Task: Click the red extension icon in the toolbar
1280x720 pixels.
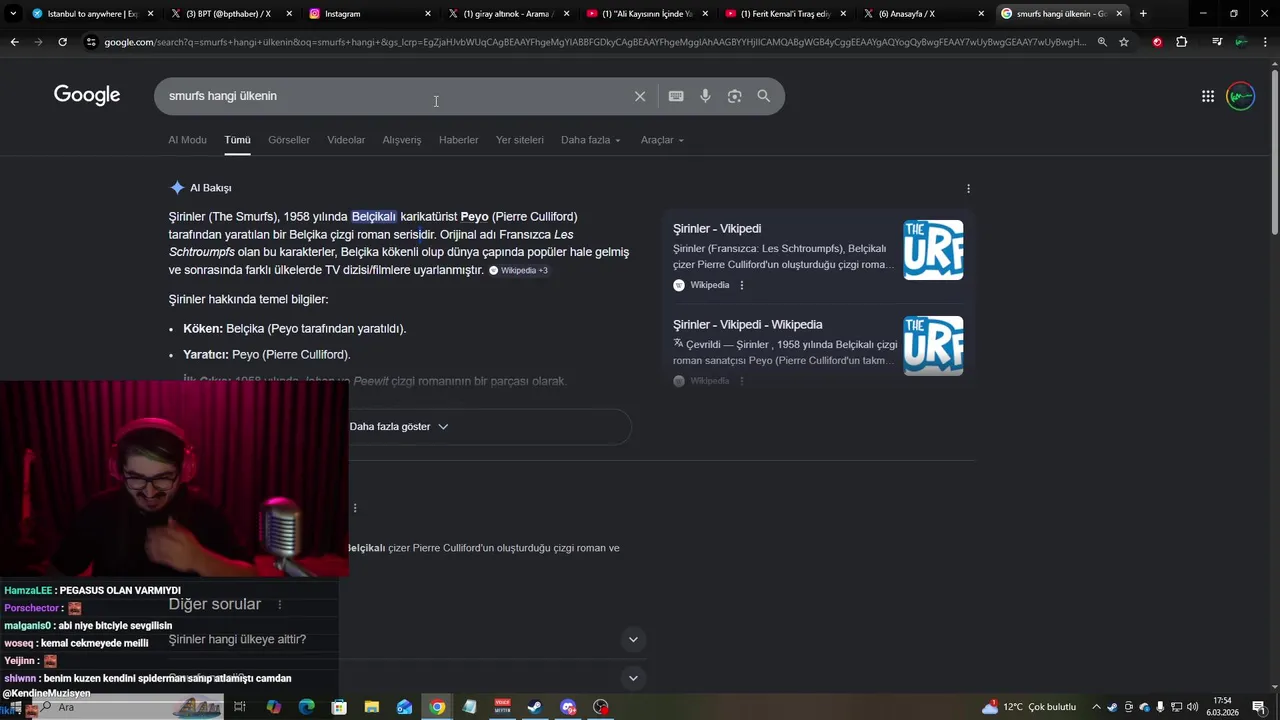Action: [1158, 42]
